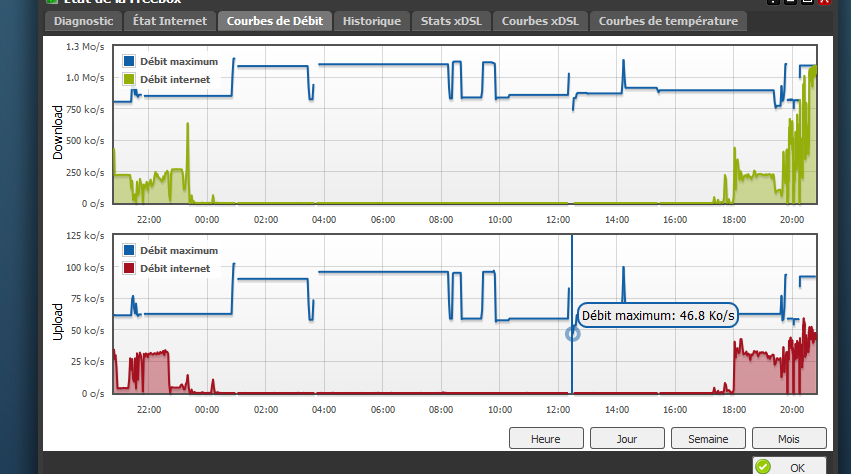This screenshot has width=851, height=474.
Task: Open the Historique tab
Action: (x=372, y=21)
